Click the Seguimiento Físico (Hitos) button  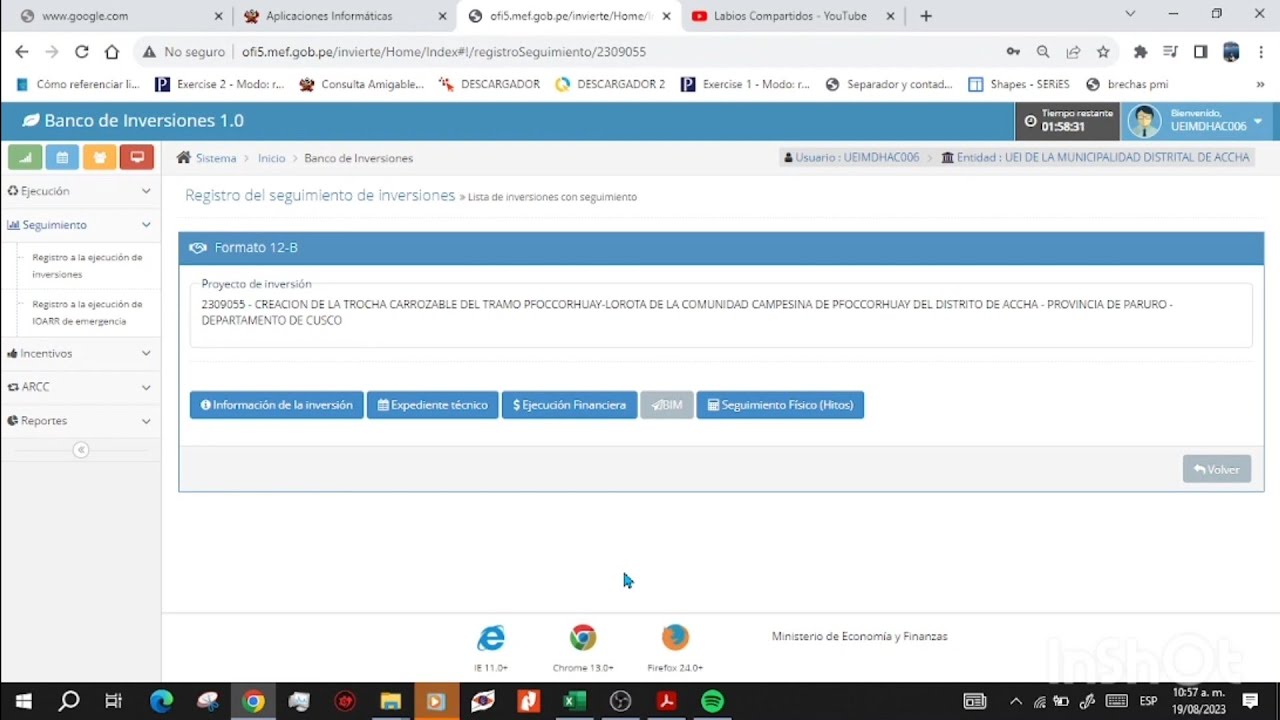pyautogui.click(x=780, y=405)
